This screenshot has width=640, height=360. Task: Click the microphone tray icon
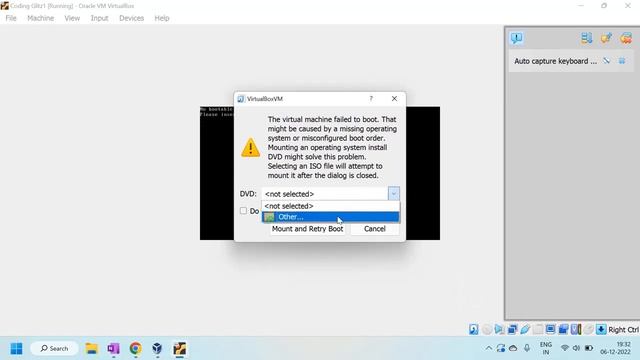pyautogui.click(x=527, y=348)
